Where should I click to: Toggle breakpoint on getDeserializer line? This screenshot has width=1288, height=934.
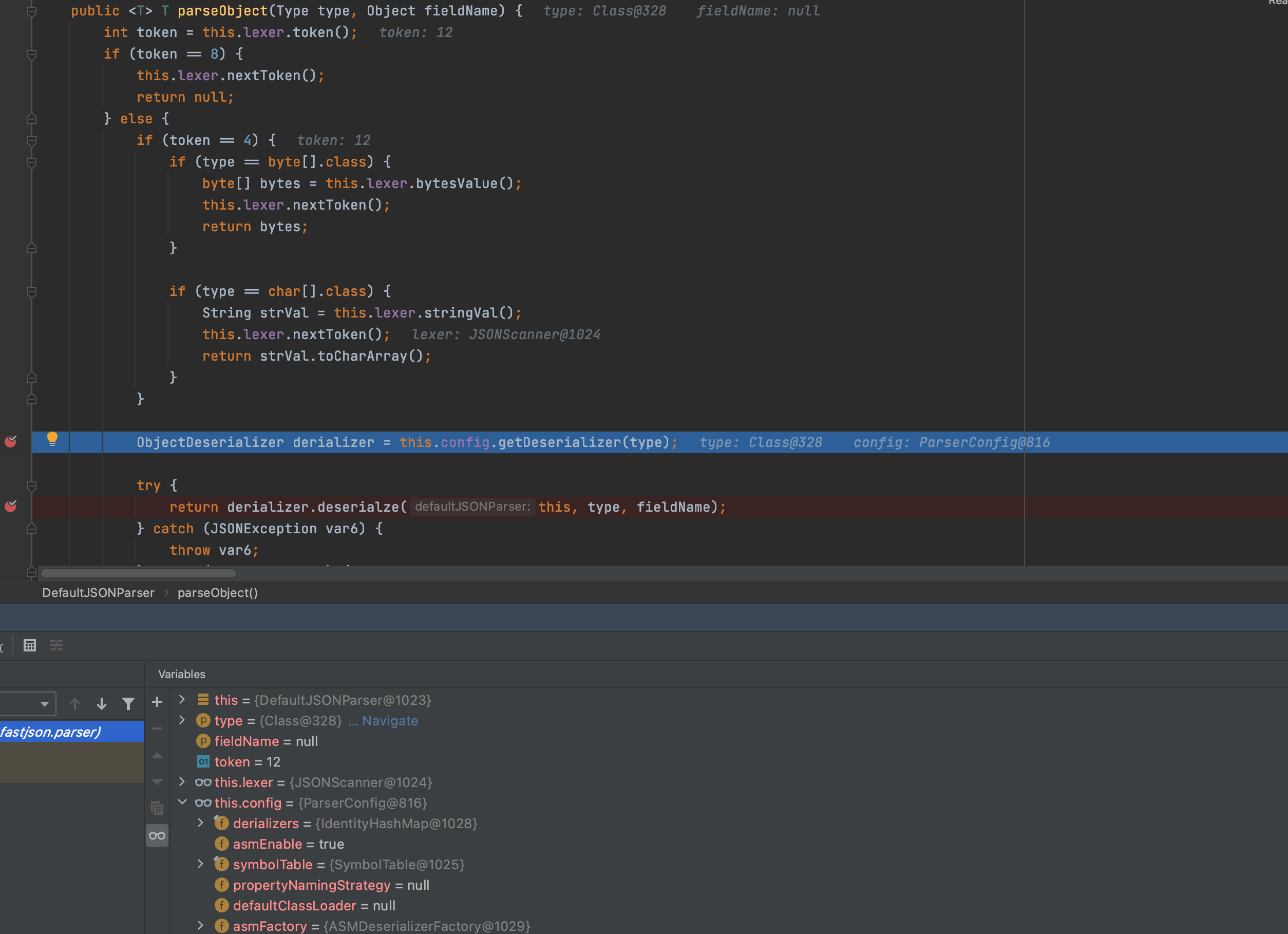11,442
